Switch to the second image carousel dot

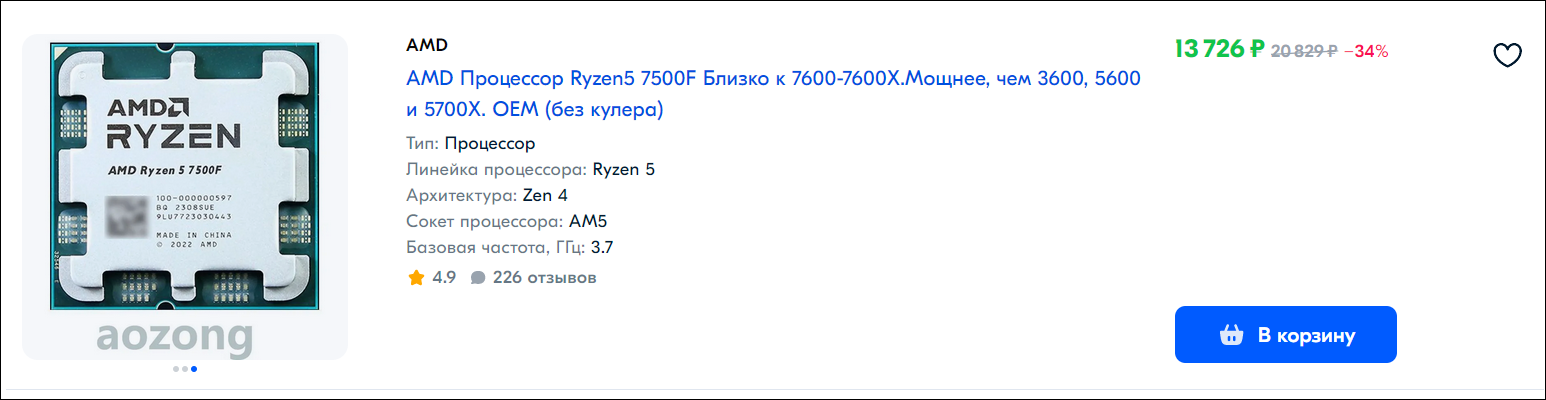pyautogui.click(x=184, y=369)
